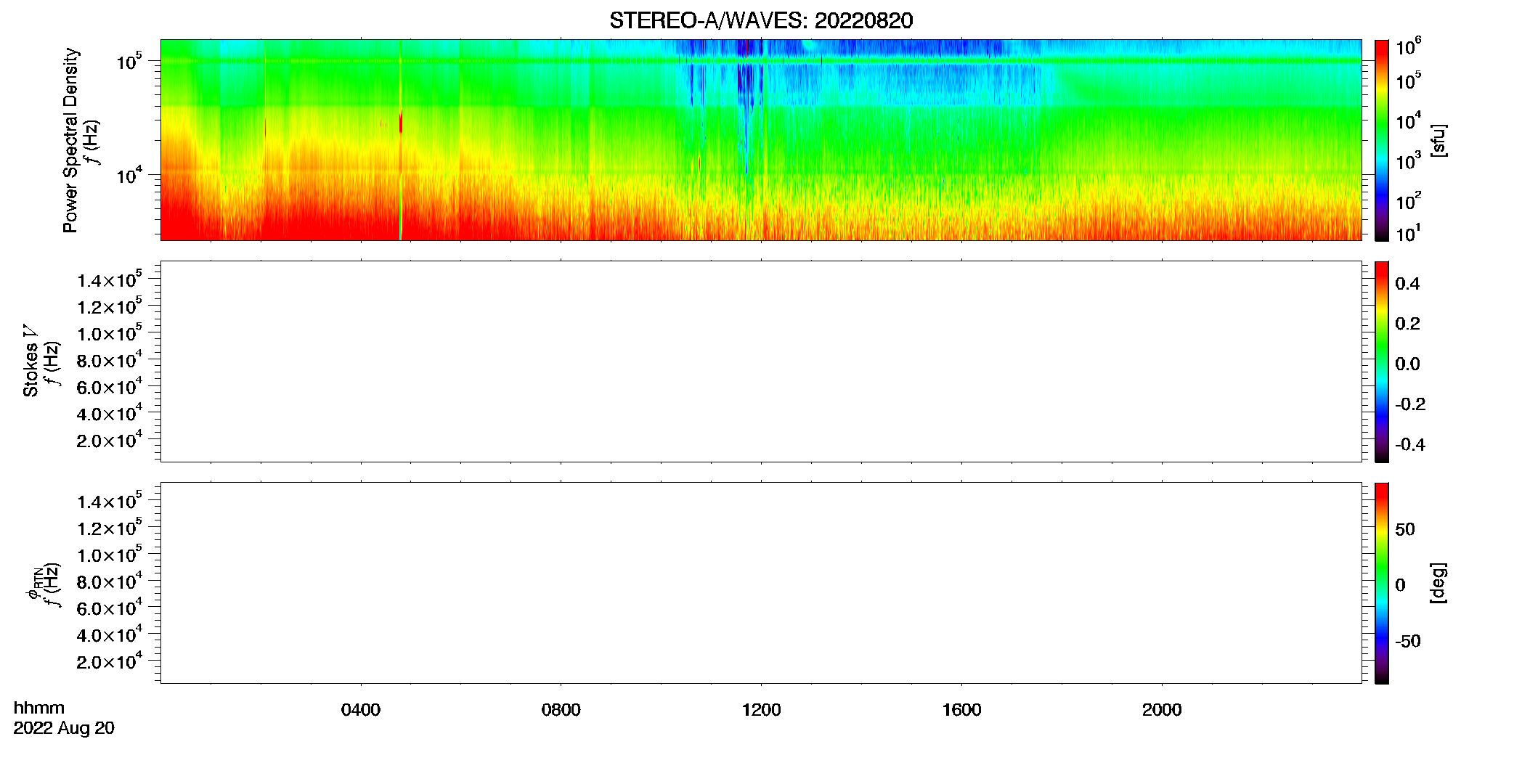Click the [sfu] power spectral density colorbar
This screenshot has height=784, width=1522.
(1382, 139)
